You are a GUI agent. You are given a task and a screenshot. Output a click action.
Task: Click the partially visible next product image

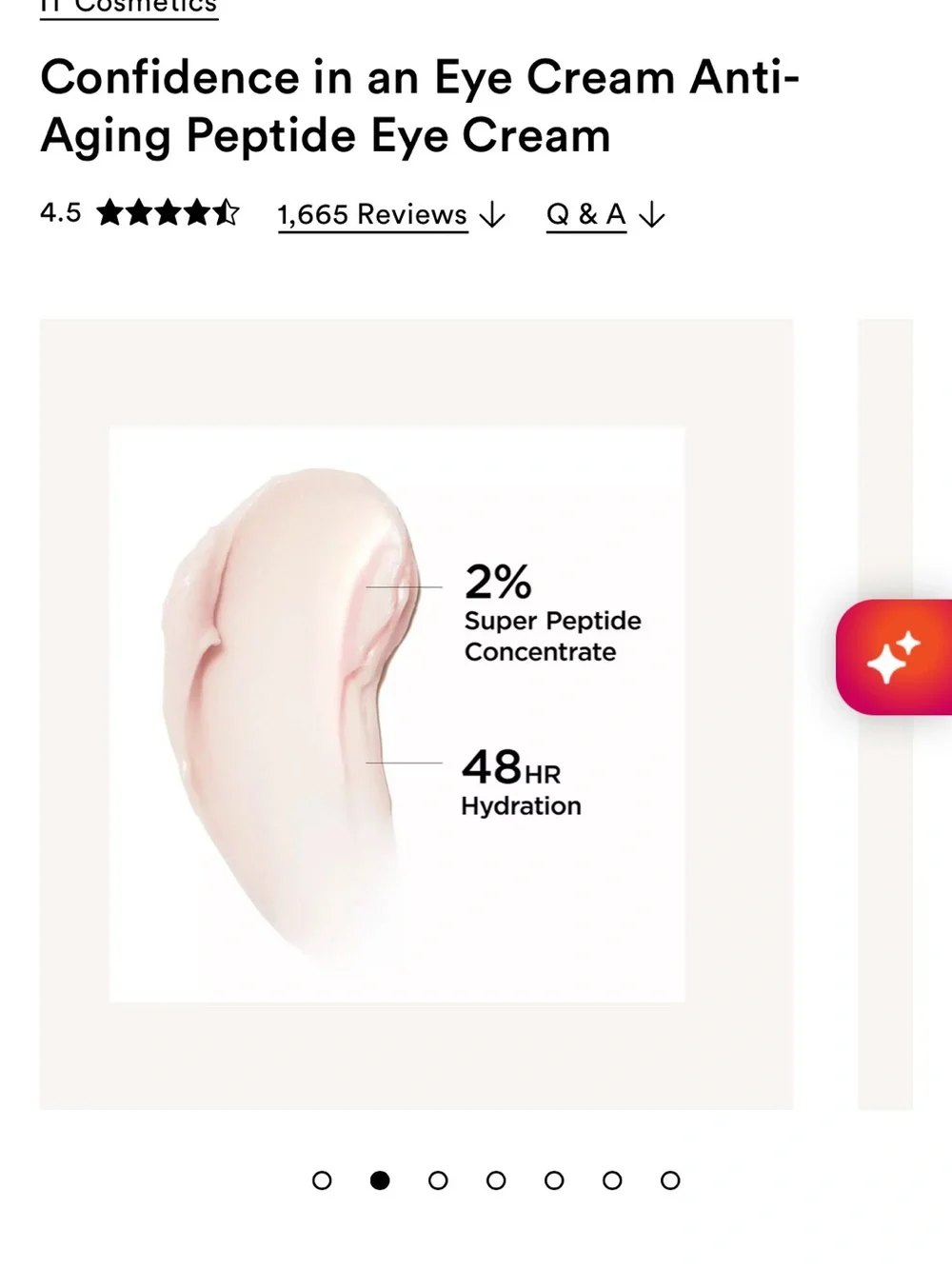coord(885,714)
